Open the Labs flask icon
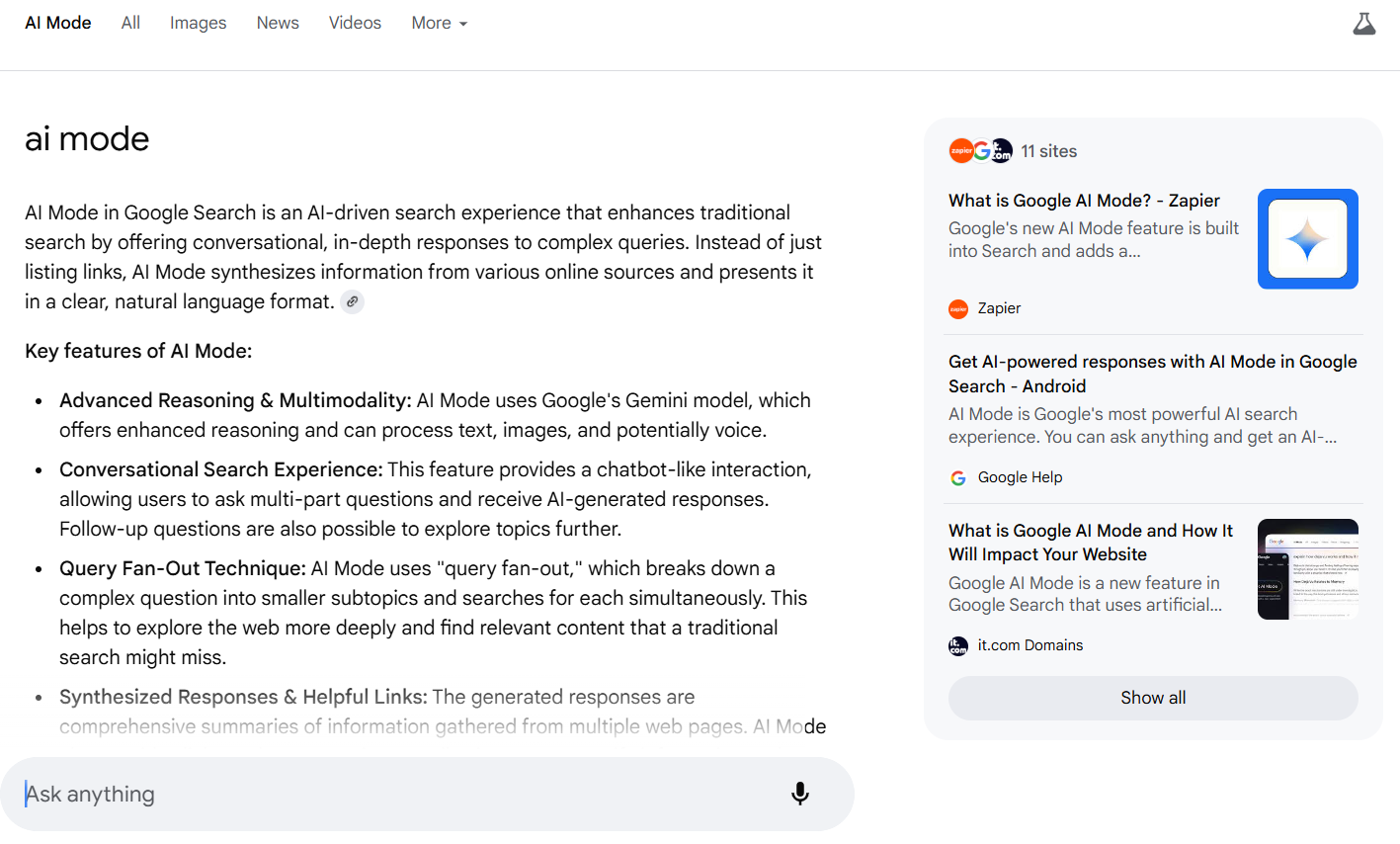 coord(1364,24)
